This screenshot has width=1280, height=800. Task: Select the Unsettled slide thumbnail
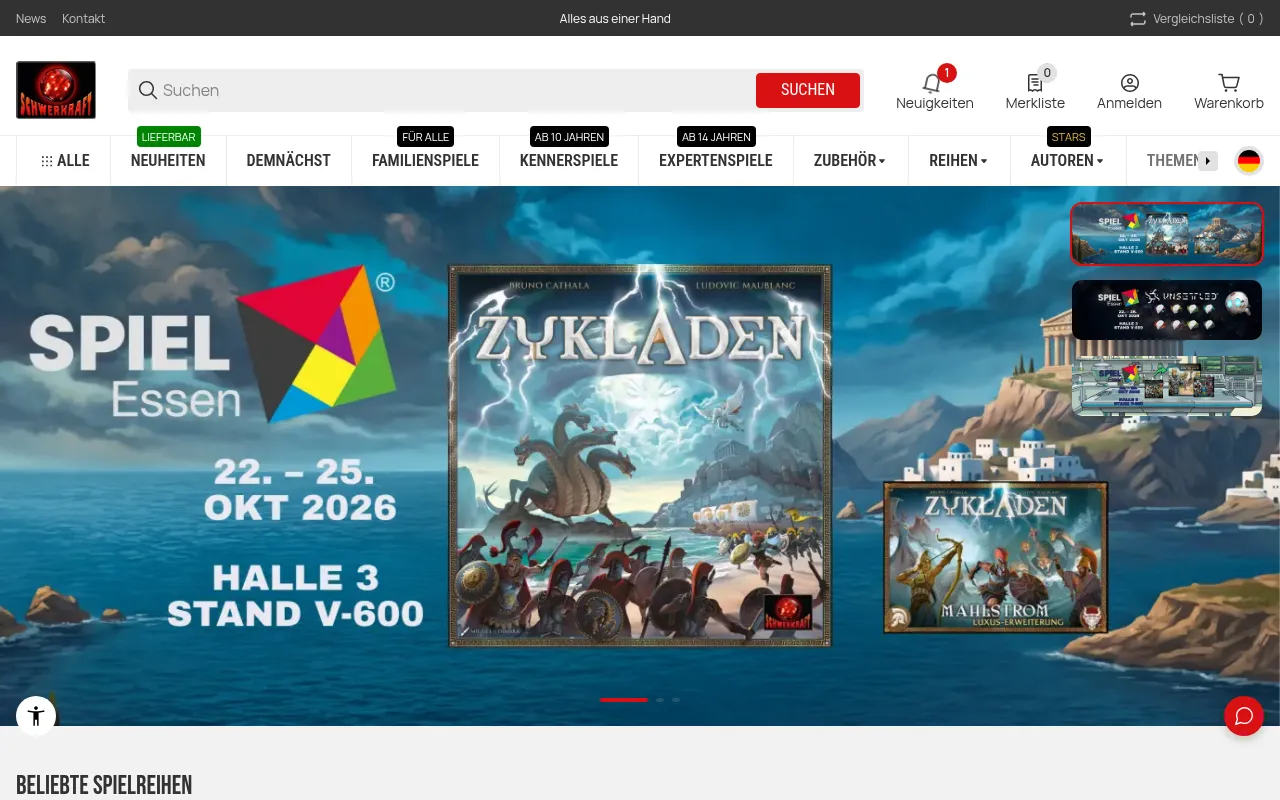click(x=1167, y=310)
